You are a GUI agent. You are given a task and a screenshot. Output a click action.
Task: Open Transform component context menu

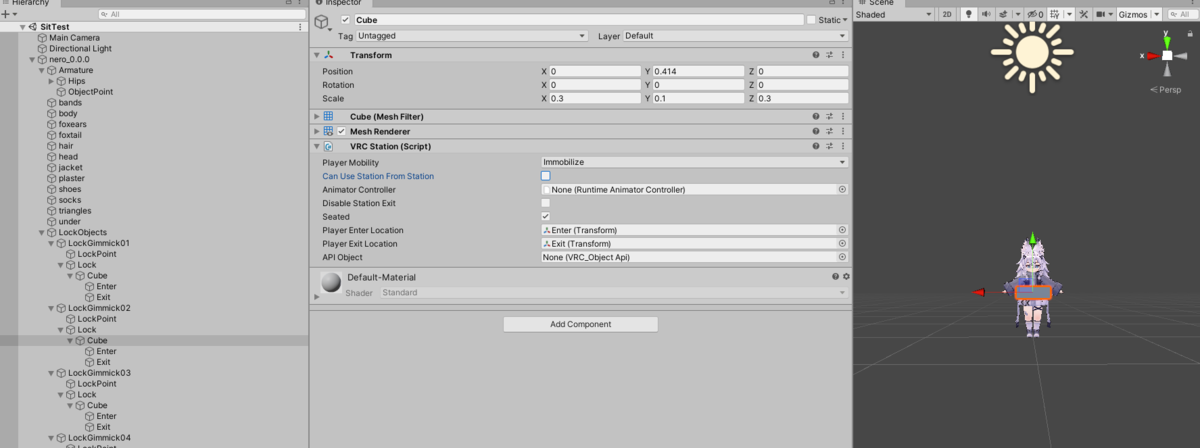pyautogui.click(x=843, y=55)
